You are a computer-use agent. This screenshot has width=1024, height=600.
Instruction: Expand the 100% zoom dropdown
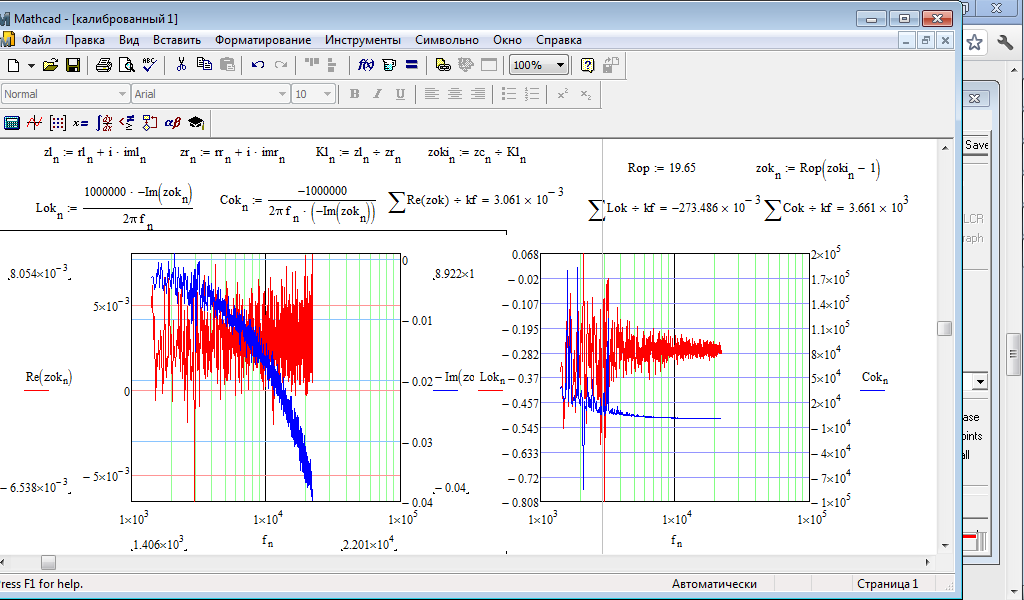(559, 65)
